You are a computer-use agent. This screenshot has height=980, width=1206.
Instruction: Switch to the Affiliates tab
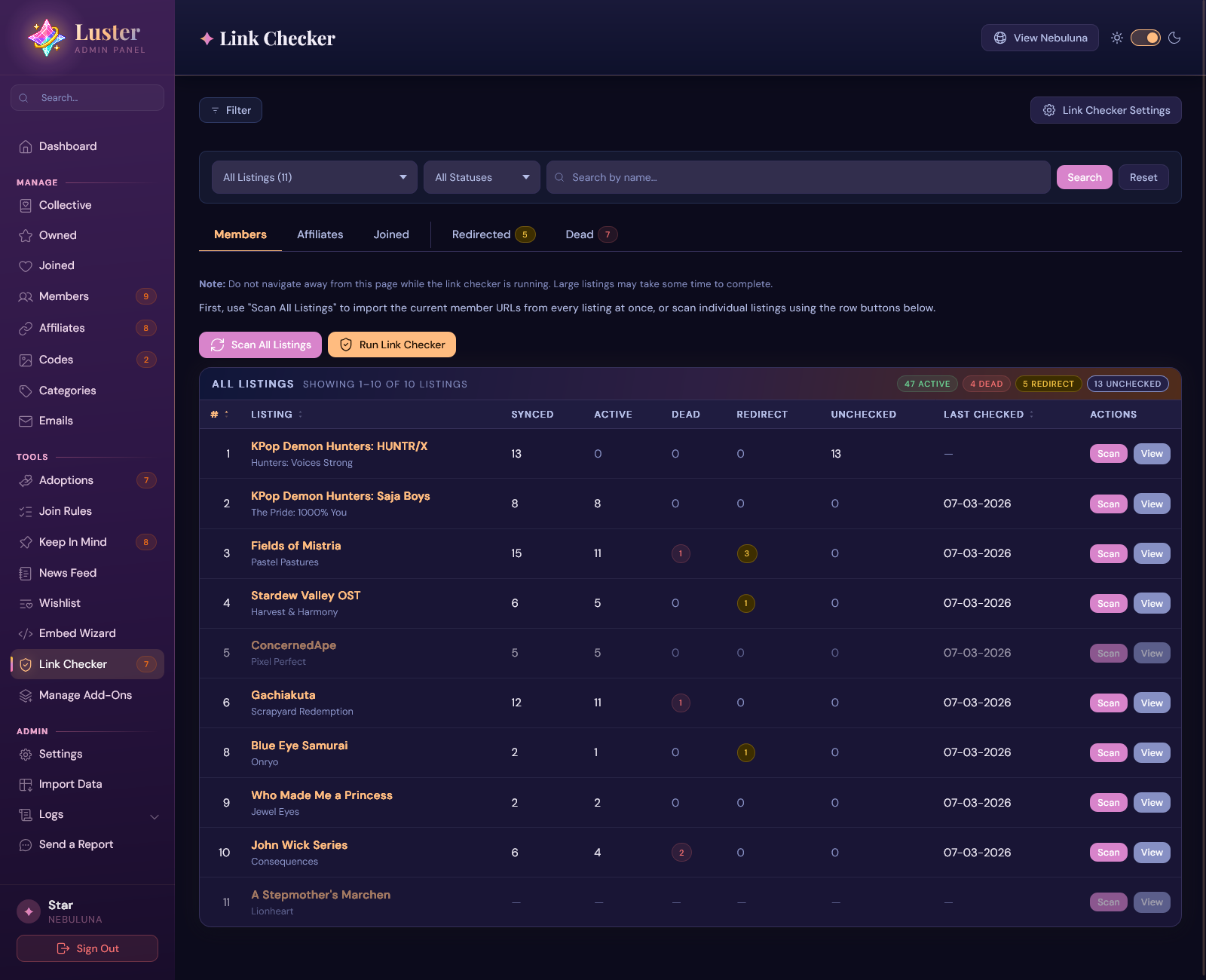(x=320, y=234)
